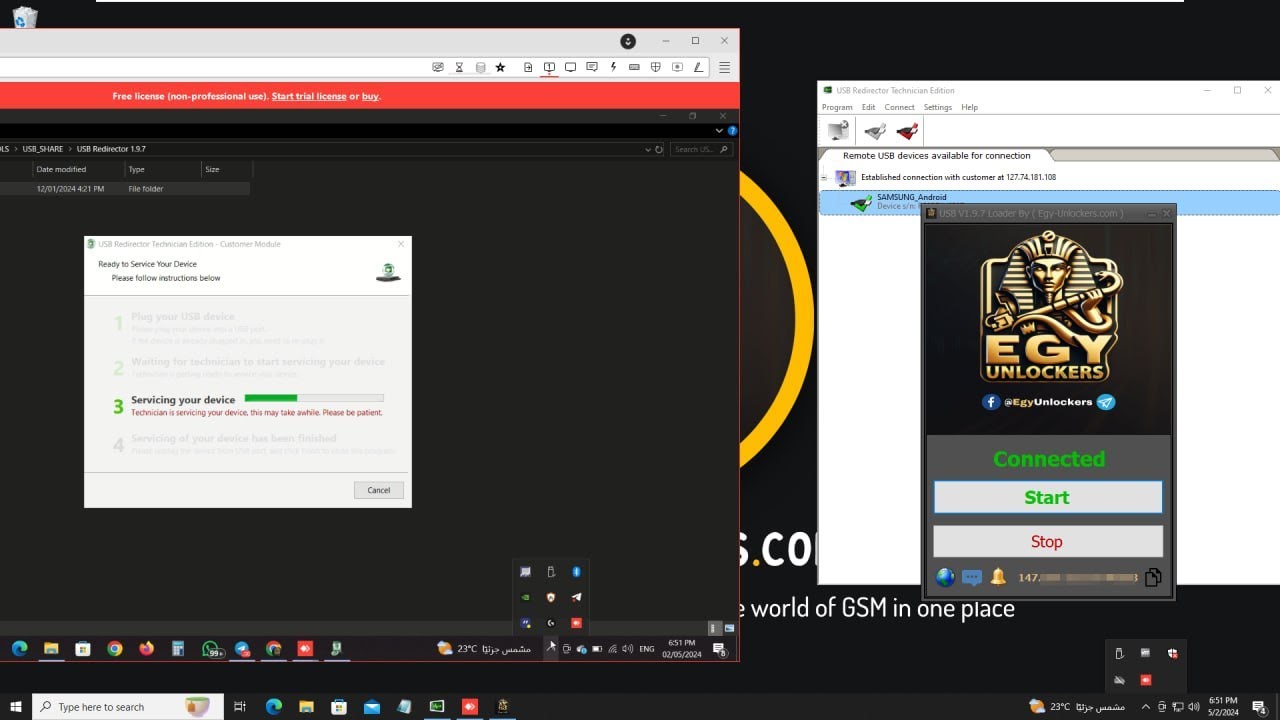
Task: Click the keyboard icon in remote toolbar
Action: (x=634, y=67)
